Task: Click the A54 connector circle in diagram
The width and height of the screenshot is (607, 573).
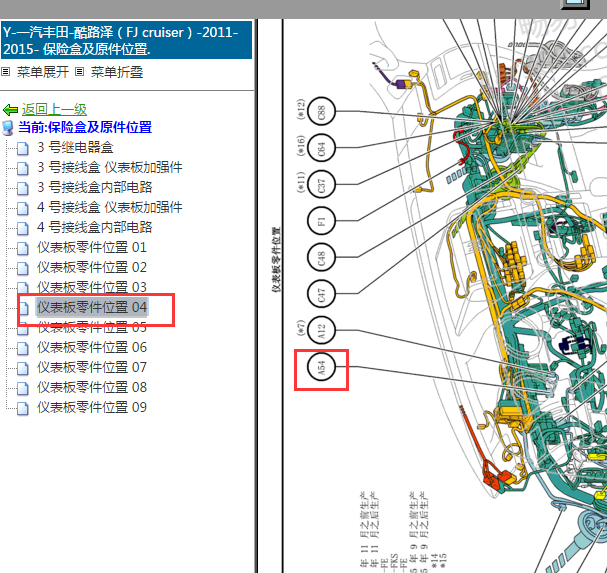Action: (x=321, y=367)
